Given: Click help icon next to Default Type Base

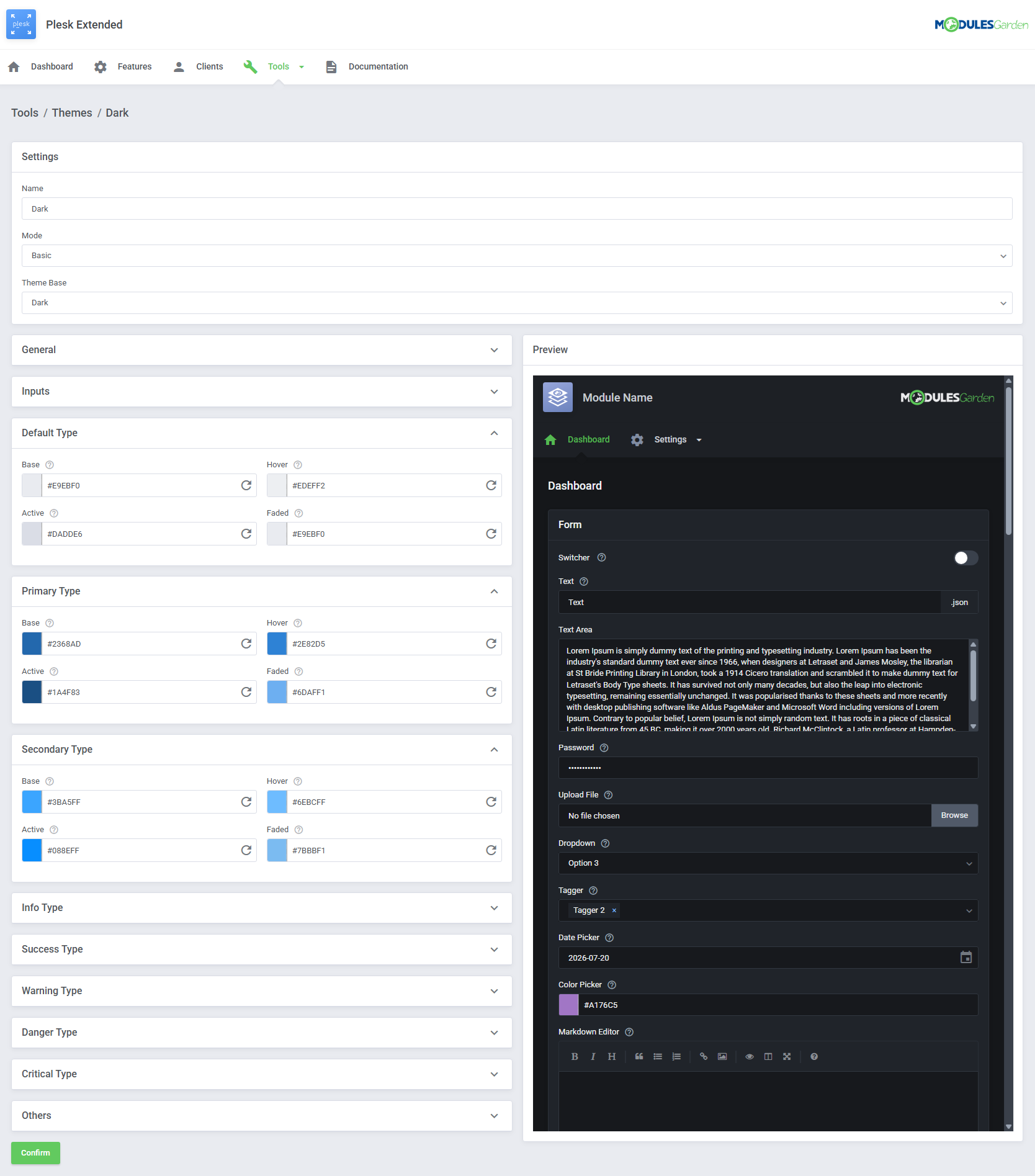Looking at the screenshot, I should (50, 465).
